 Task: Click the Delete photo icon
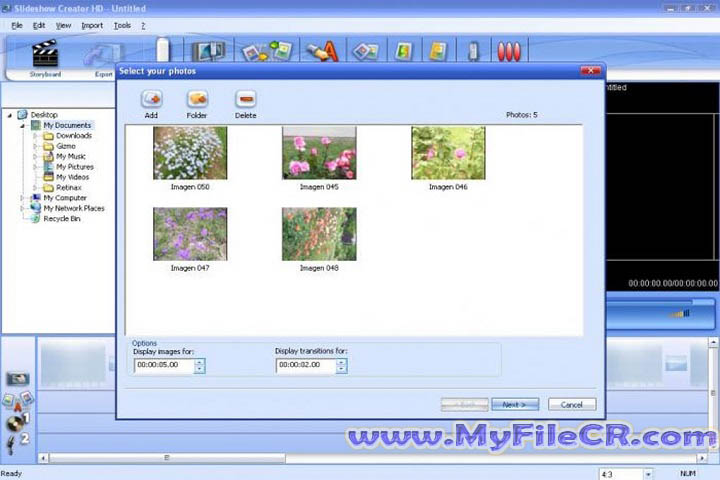click(x=246, y=99)
